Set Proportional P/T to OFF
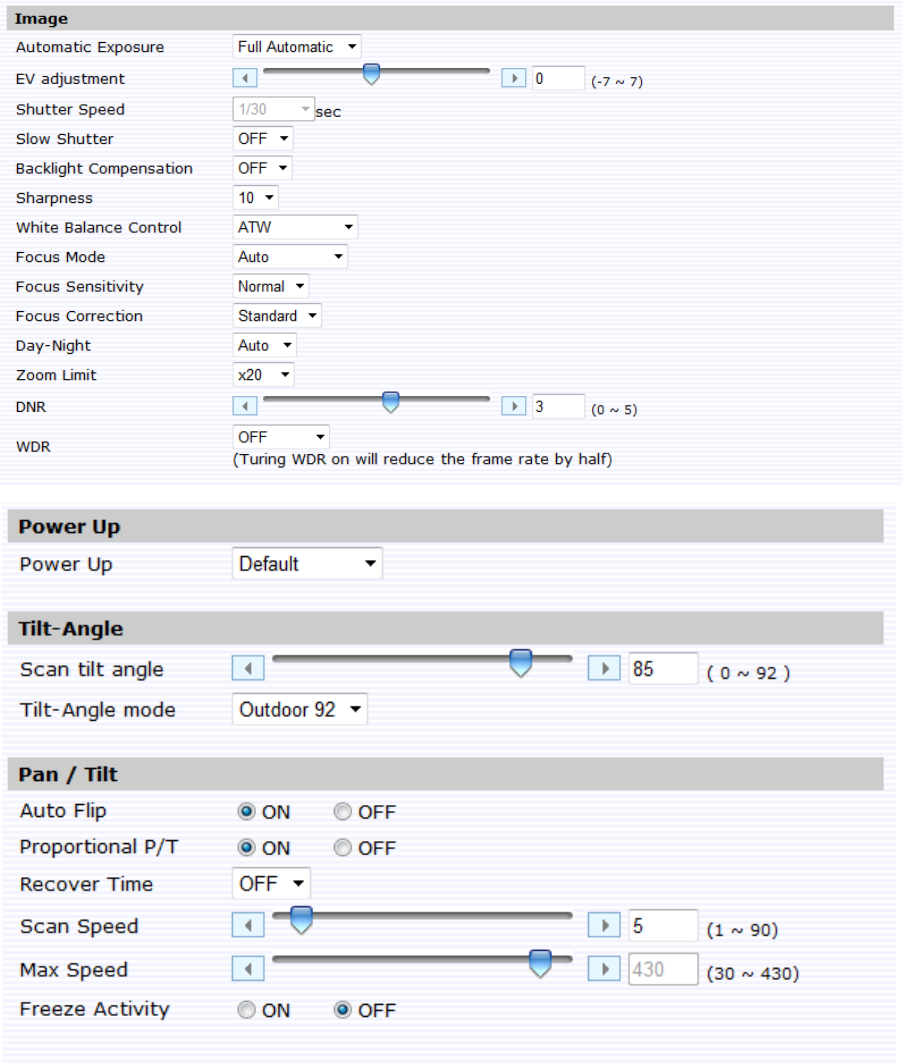This screenshot has width=902, height=1064. (x=343, y=848)
